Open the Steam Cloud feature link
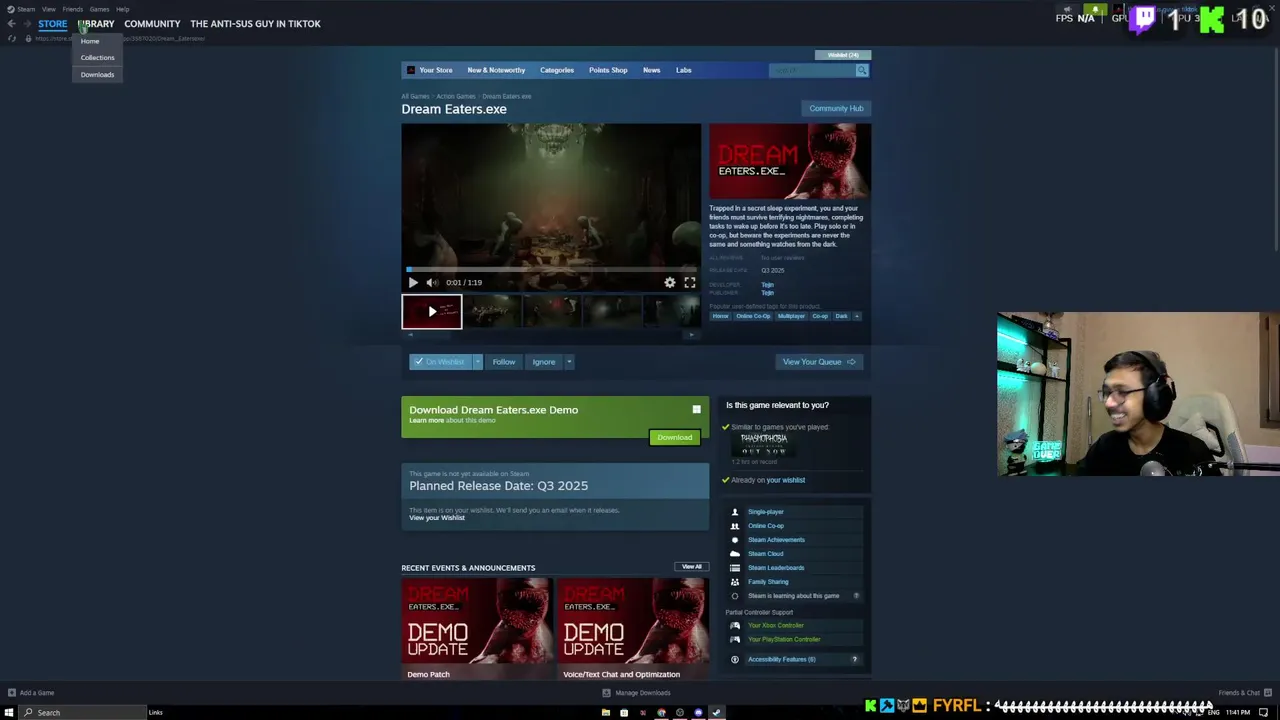 (765, 554)
